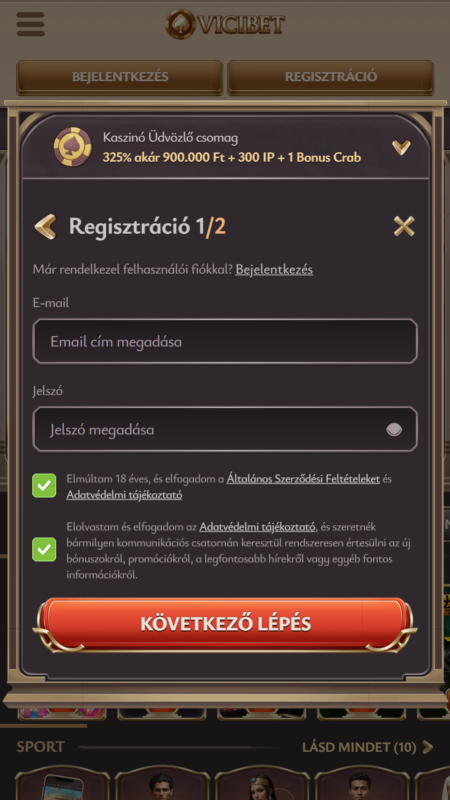Open Általános Szerződési Feltételeket link
The height and width of the screenshot is (800, 450).
pyautogui.click(x=303, y=479)
